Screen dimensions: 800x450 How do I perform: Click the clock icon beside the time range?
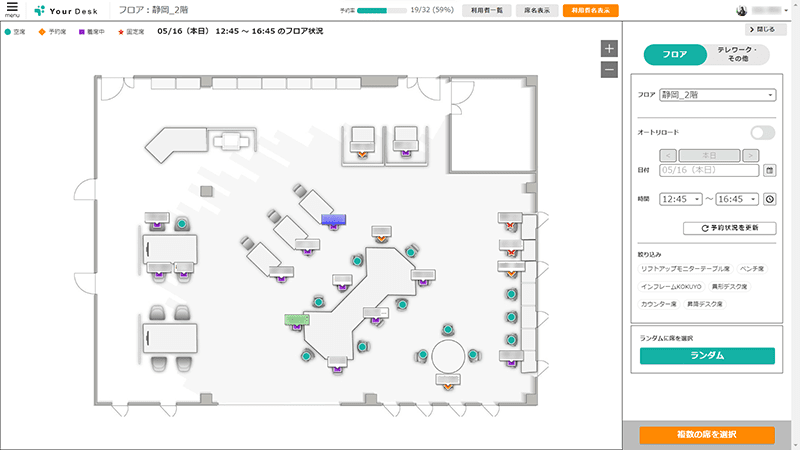[769, 199]
